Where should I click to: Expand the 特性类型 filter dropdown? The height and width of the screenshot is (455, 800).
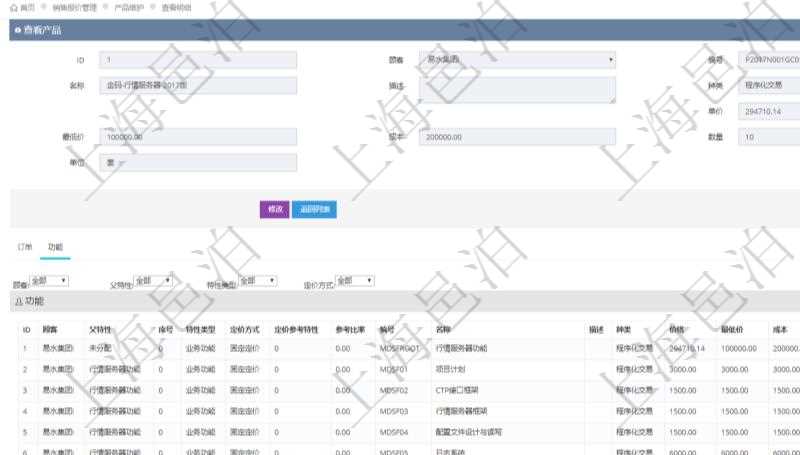(257, 281)
